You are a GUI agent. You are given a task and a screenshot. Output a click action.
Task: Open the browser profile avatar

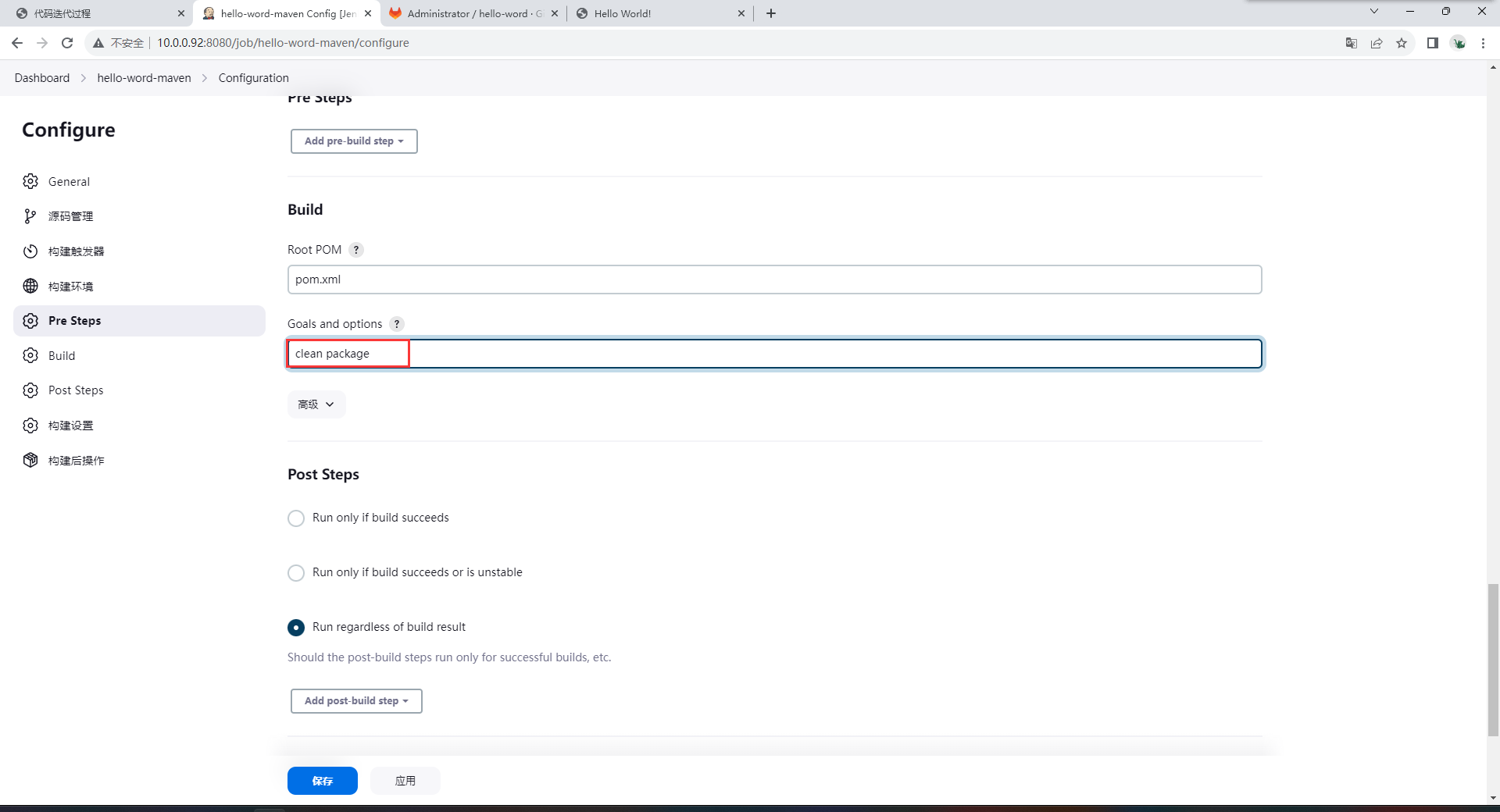pyautogui.click(x=1459, y=43)
